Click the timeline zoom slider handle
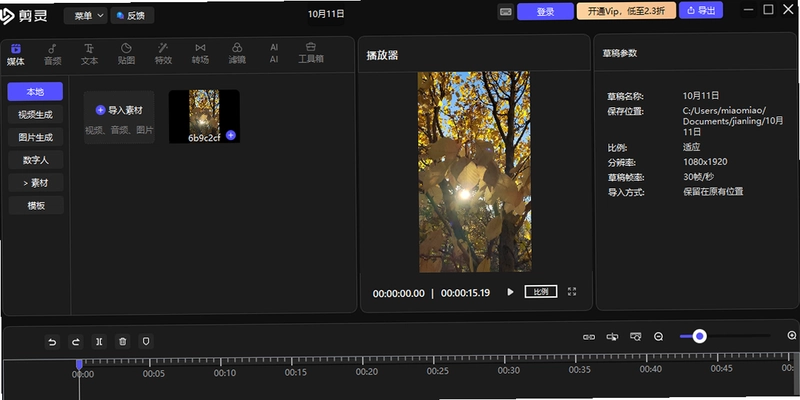Image resolution: width=800 pixels, height=400 pixels. (699, 336)
